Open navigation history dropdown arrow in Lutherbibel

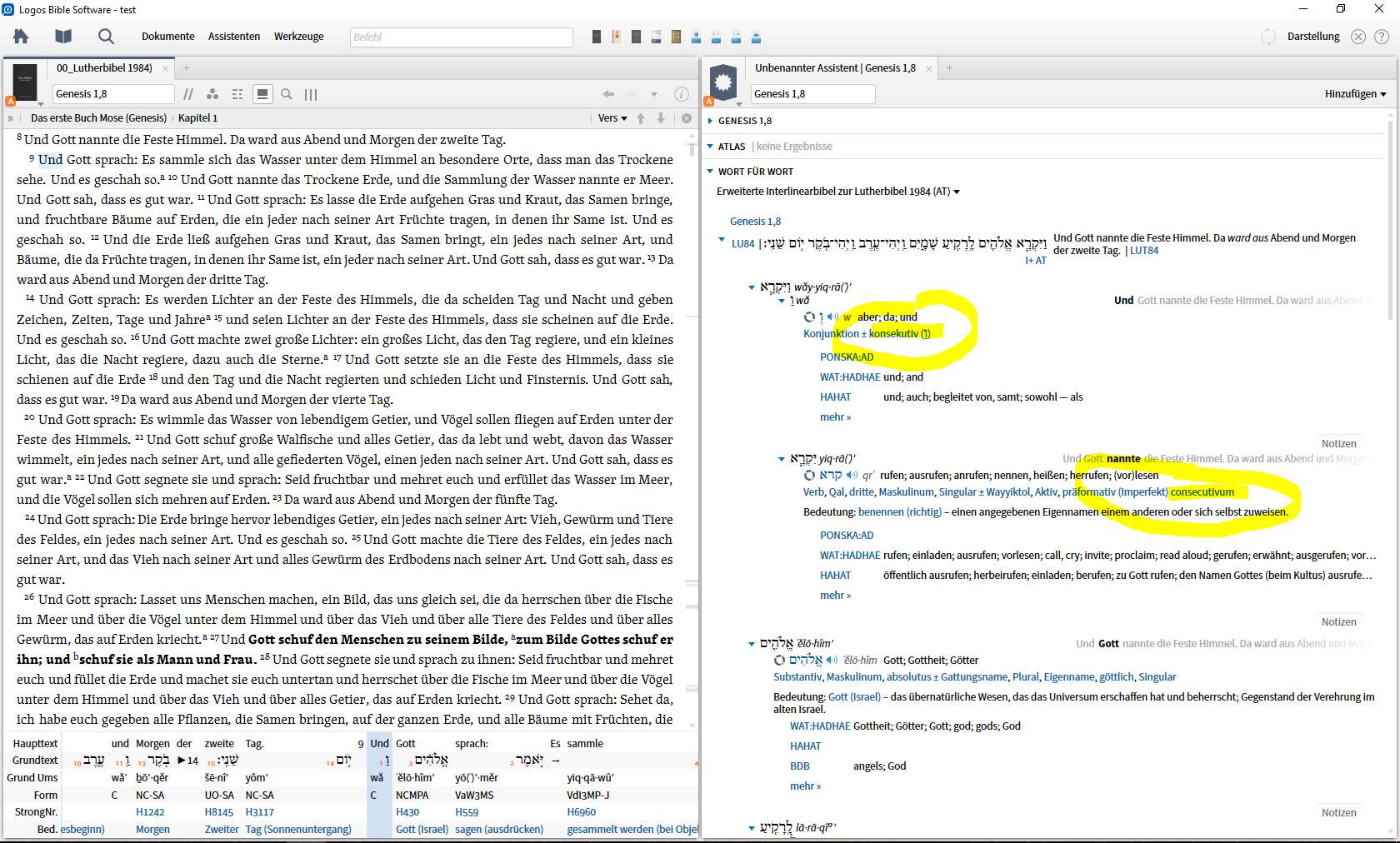654,94
